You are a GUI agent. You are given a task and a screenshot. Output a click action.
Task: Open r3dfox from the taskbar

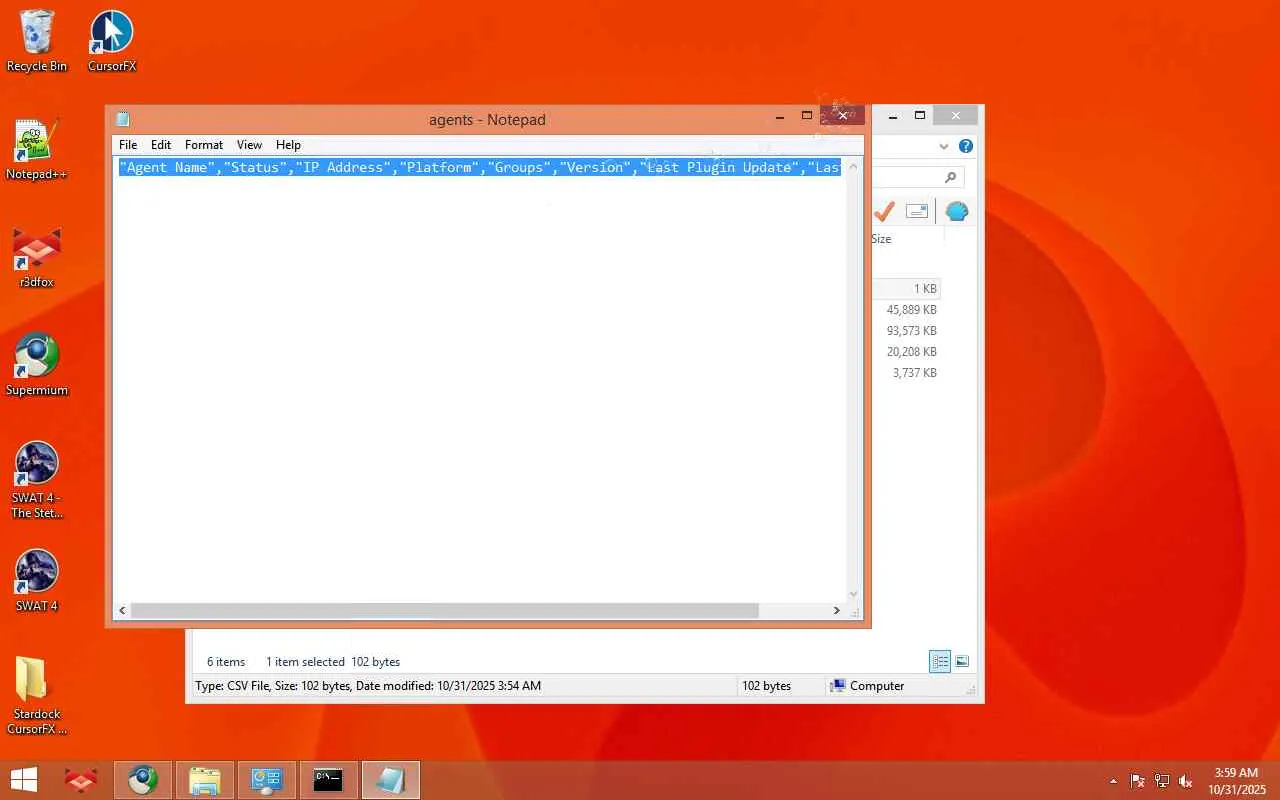(x=81, y=780)
